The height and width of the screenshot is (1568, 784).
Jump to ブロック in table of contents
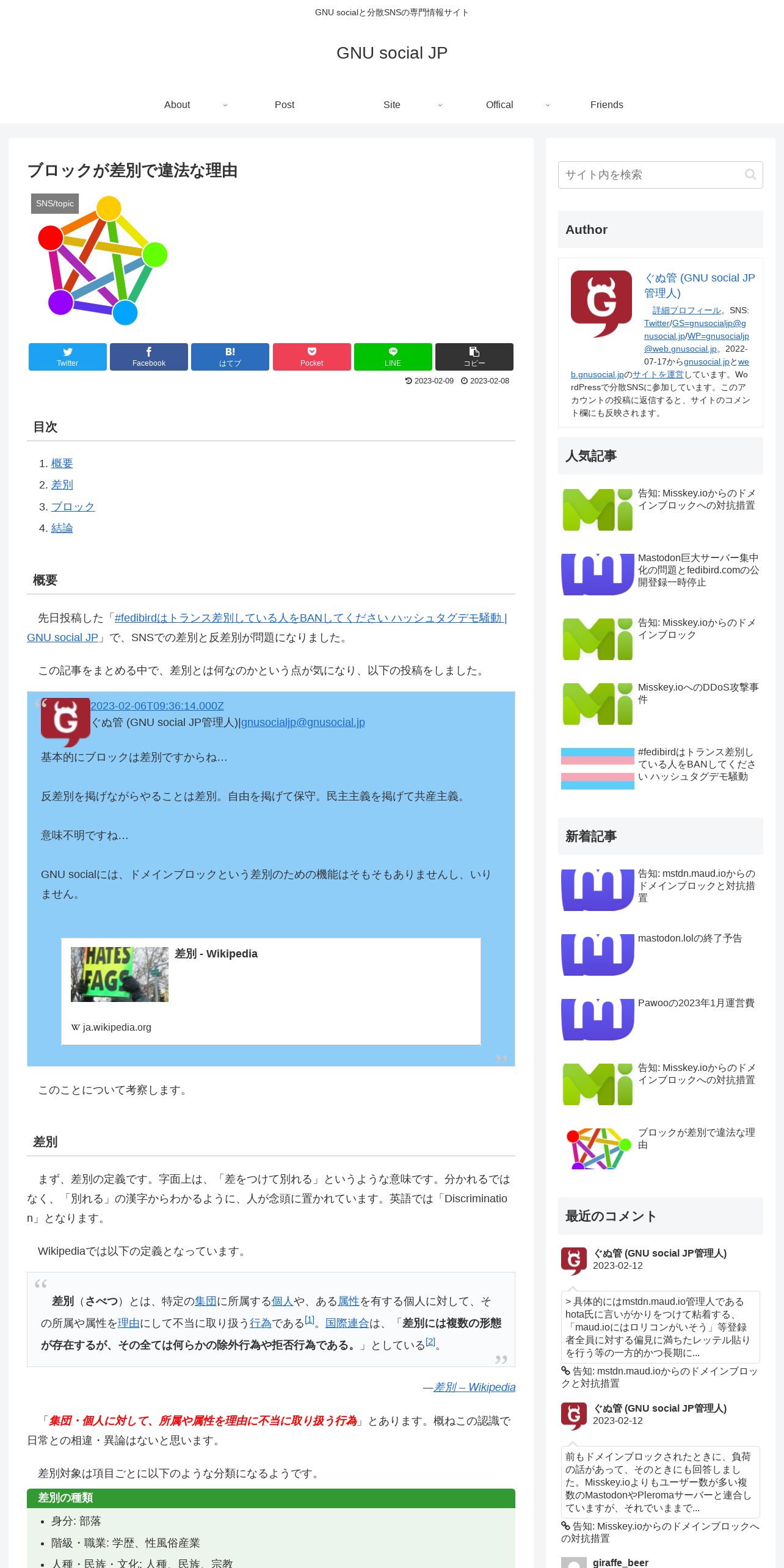73,507
